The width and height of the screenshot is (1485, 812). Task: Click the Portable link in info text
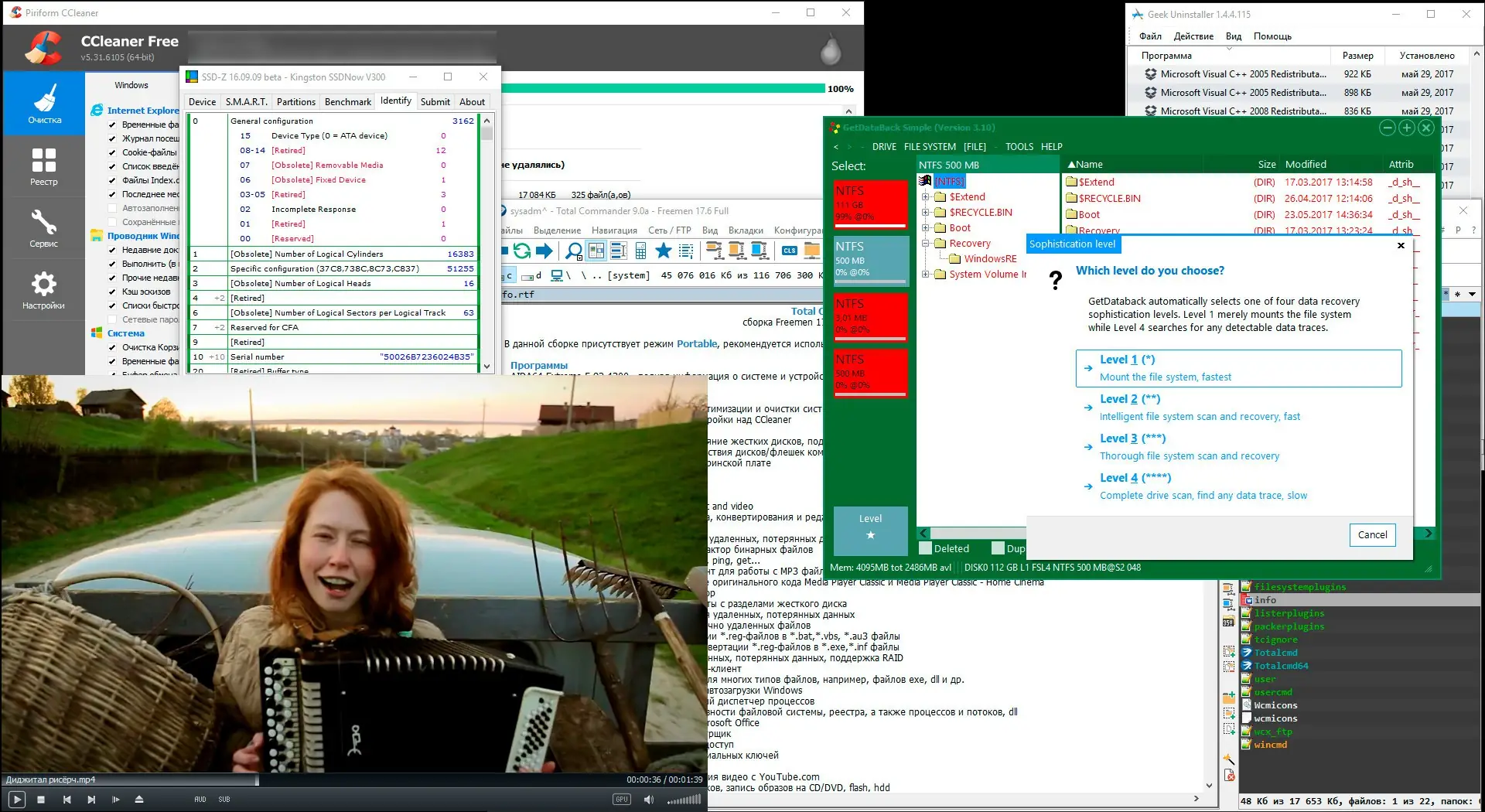point(697,344)
